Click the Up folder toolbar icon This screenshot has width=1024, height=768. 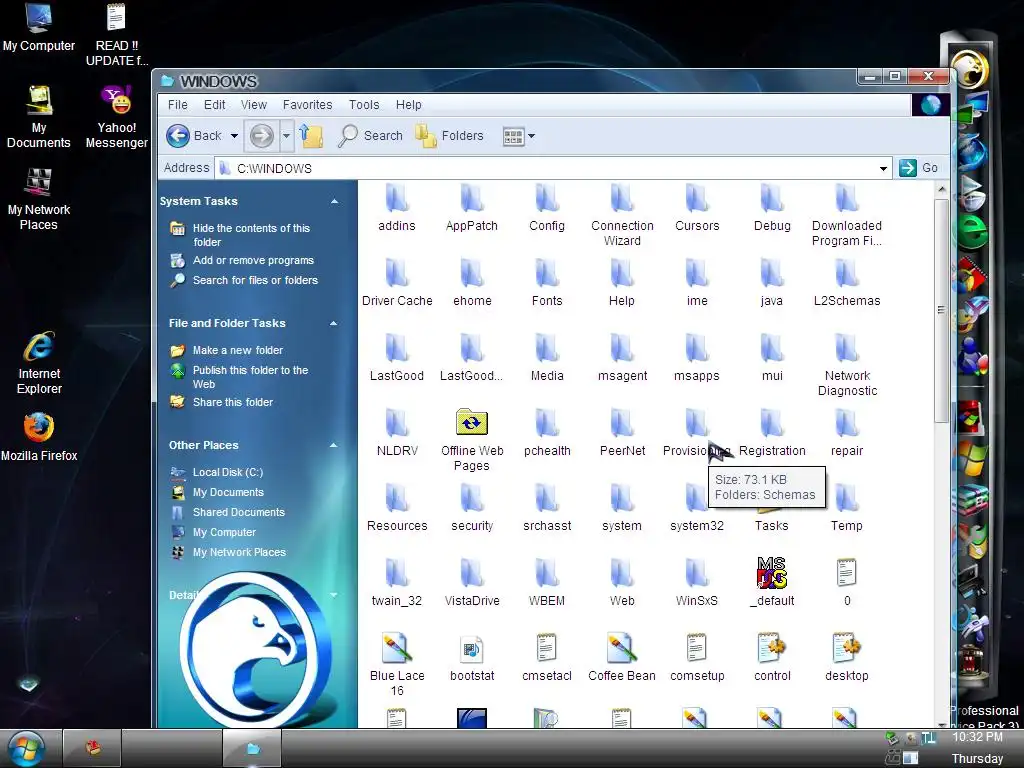312,136
